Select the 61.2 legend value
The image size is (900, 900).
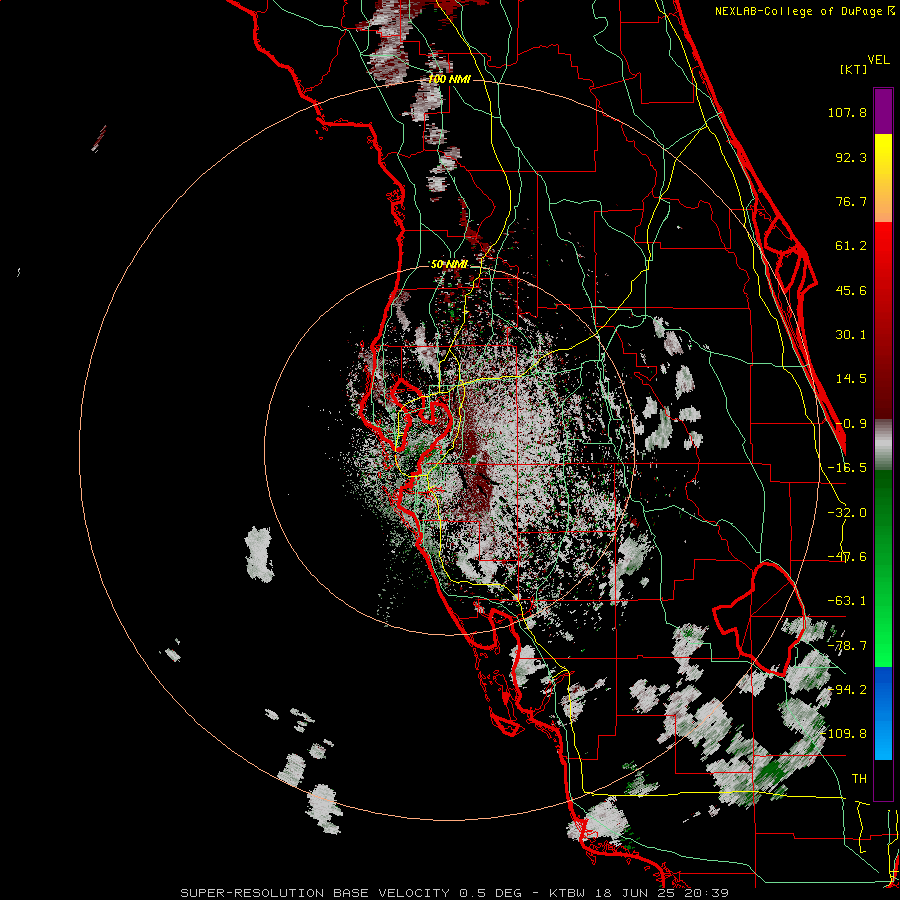851,246
